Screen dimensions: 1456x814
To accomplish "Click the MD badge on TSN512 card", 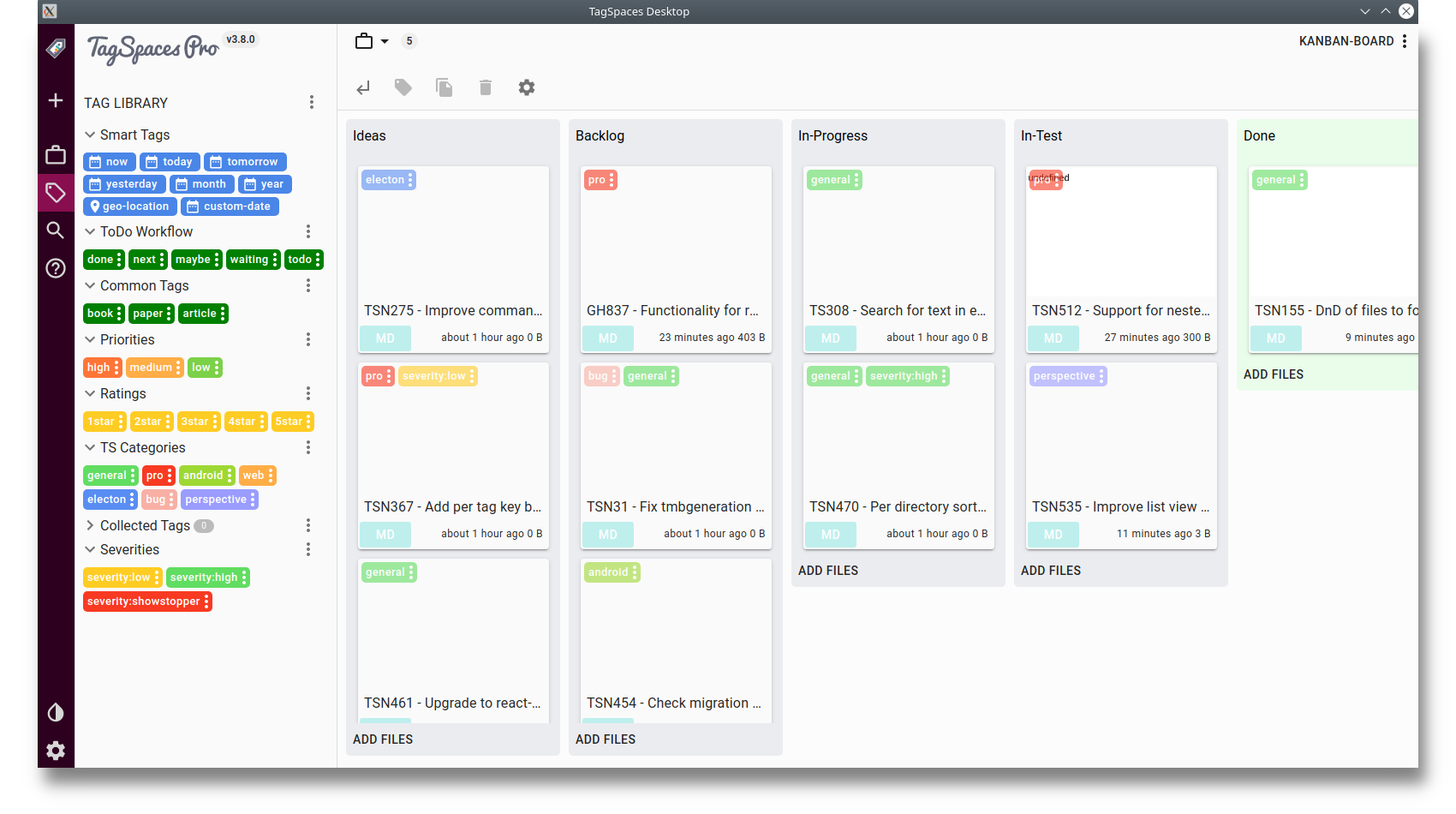I will (x=1053, y=338).
